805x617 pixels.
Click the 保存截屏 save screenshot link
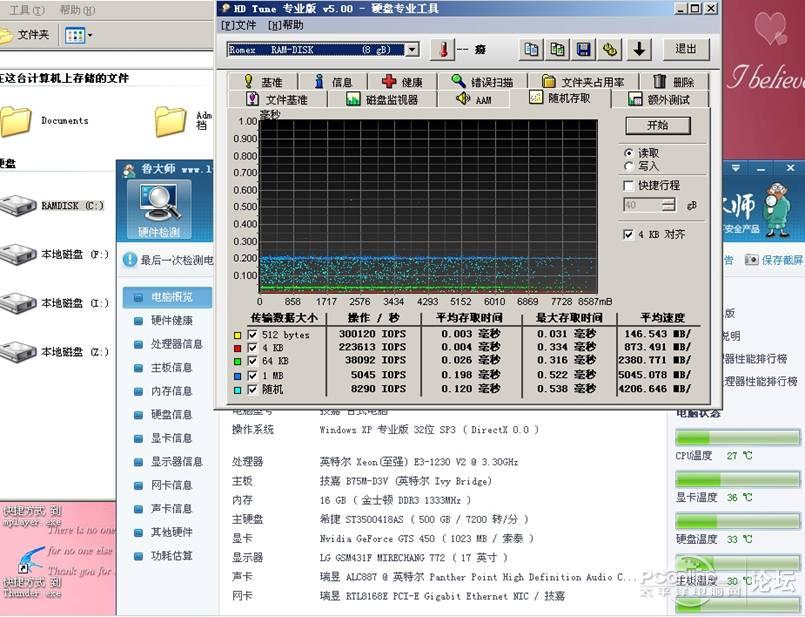(x=774, y=260)
